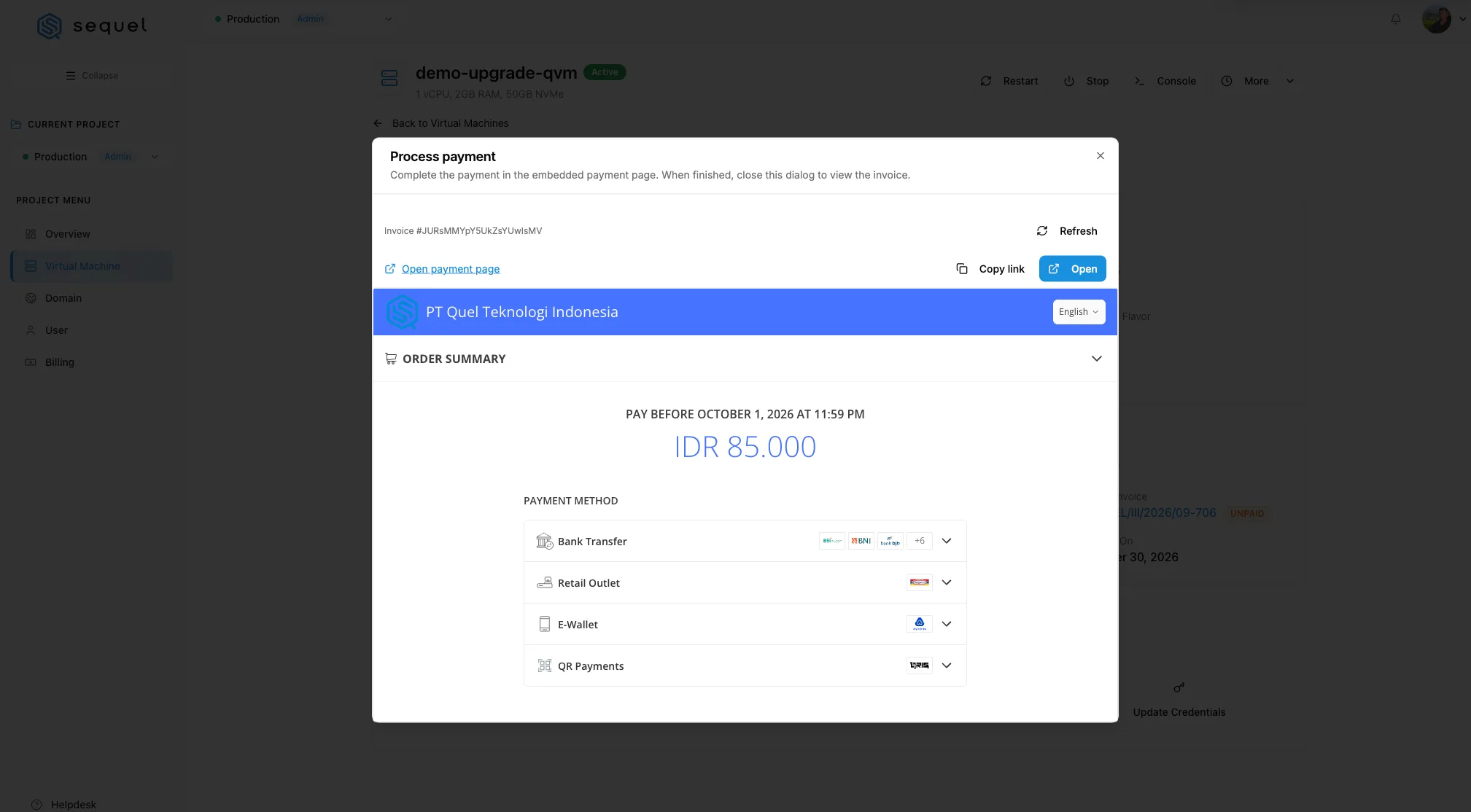Click the user avatar picture

point(1437,19)
